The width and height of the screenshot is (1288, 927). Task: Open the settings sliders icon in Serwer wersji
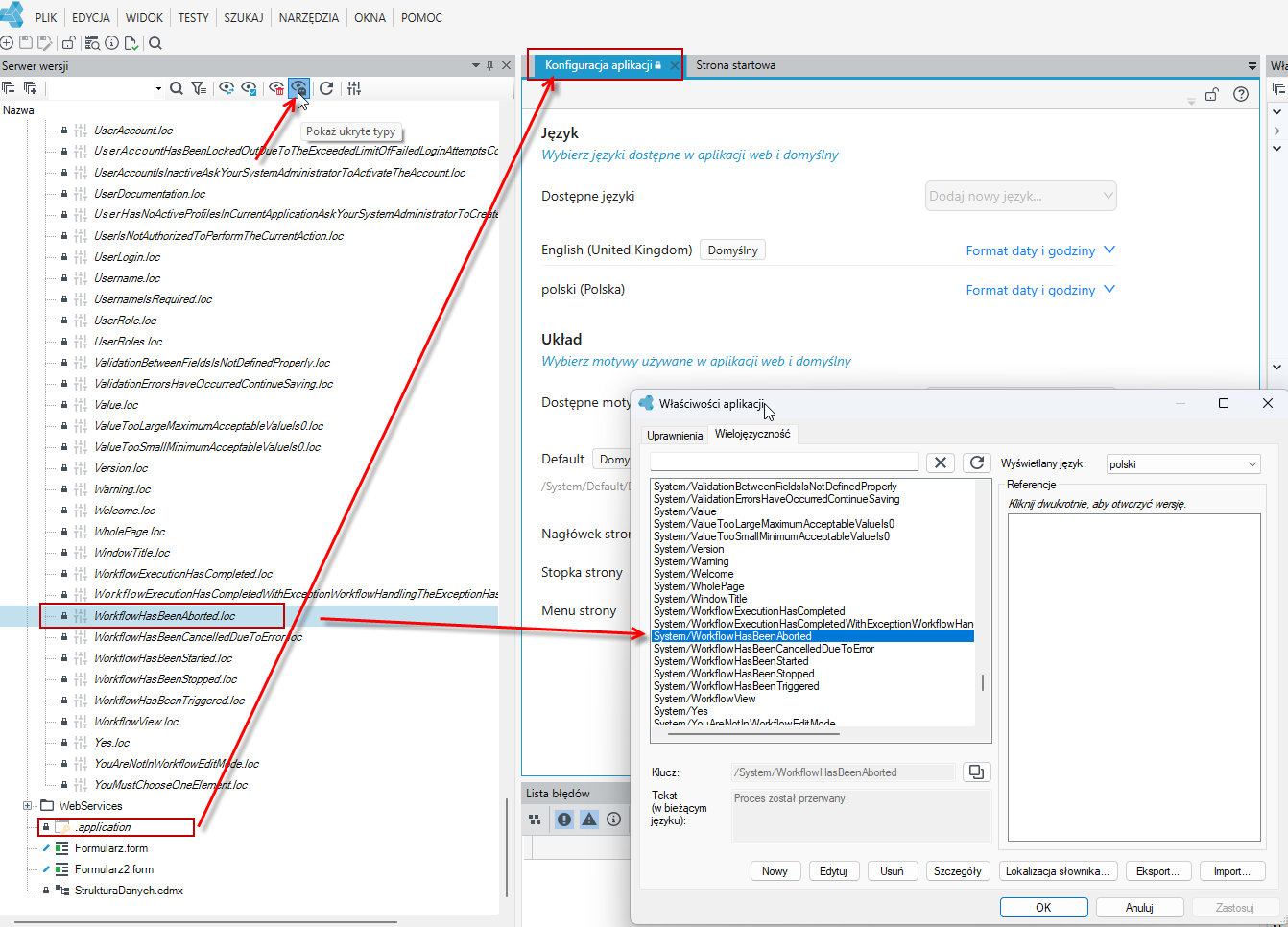tap(354, 88)
